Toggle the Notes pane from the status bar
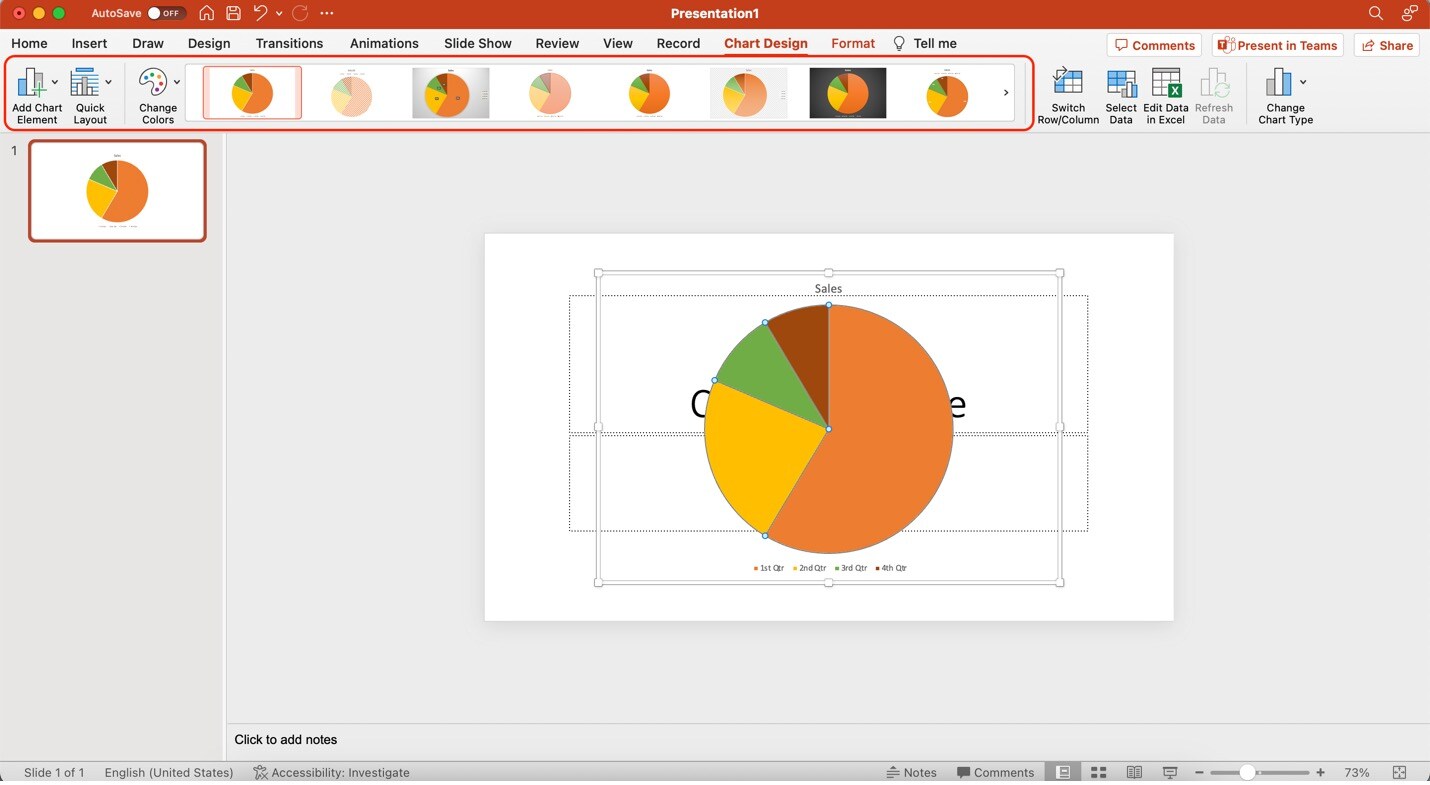Image resolution: width=1430 pixels, height=785 pixels. tap(911, 772)
